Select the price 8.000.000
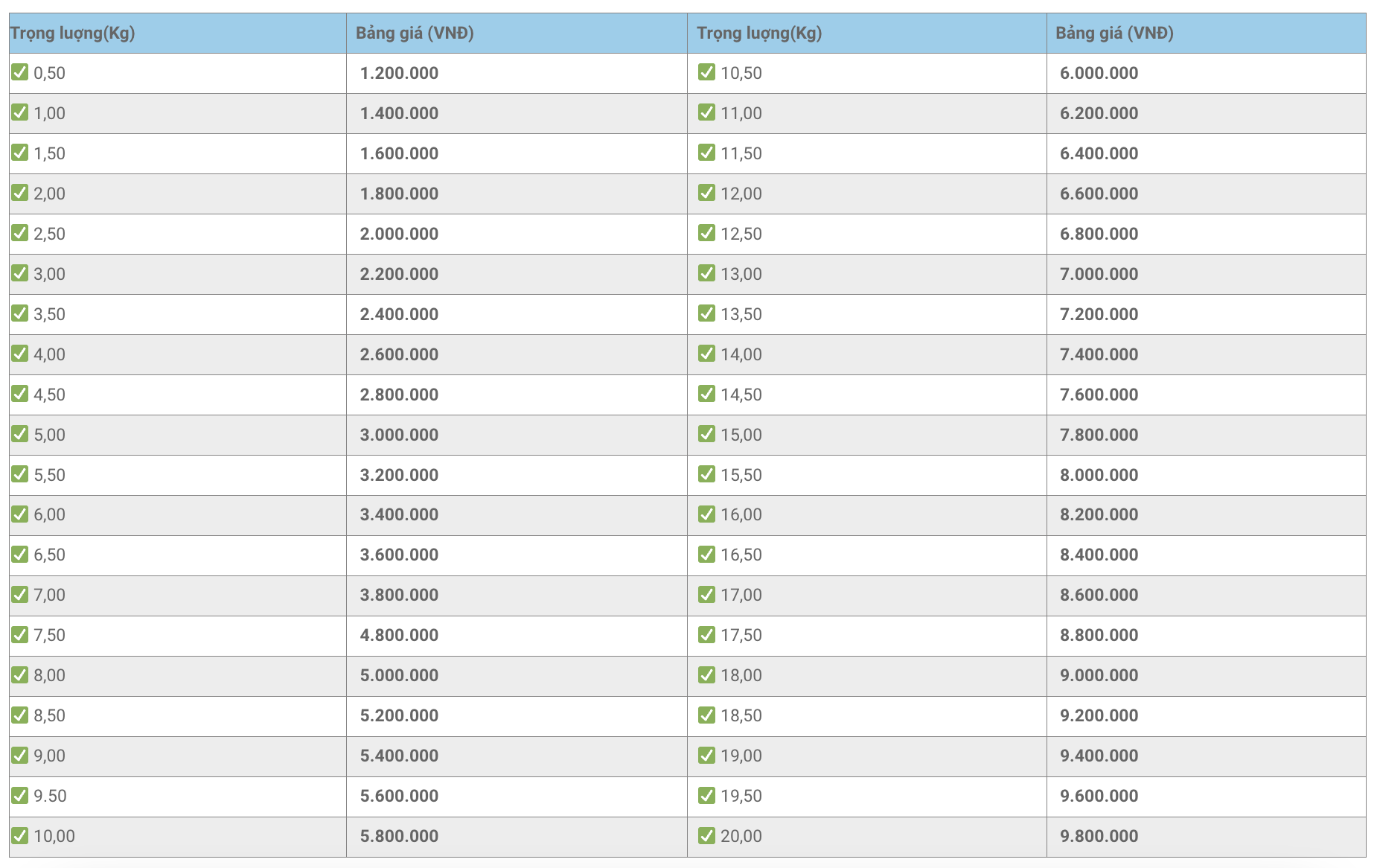1377x868 pixels. pos(1099,475)
